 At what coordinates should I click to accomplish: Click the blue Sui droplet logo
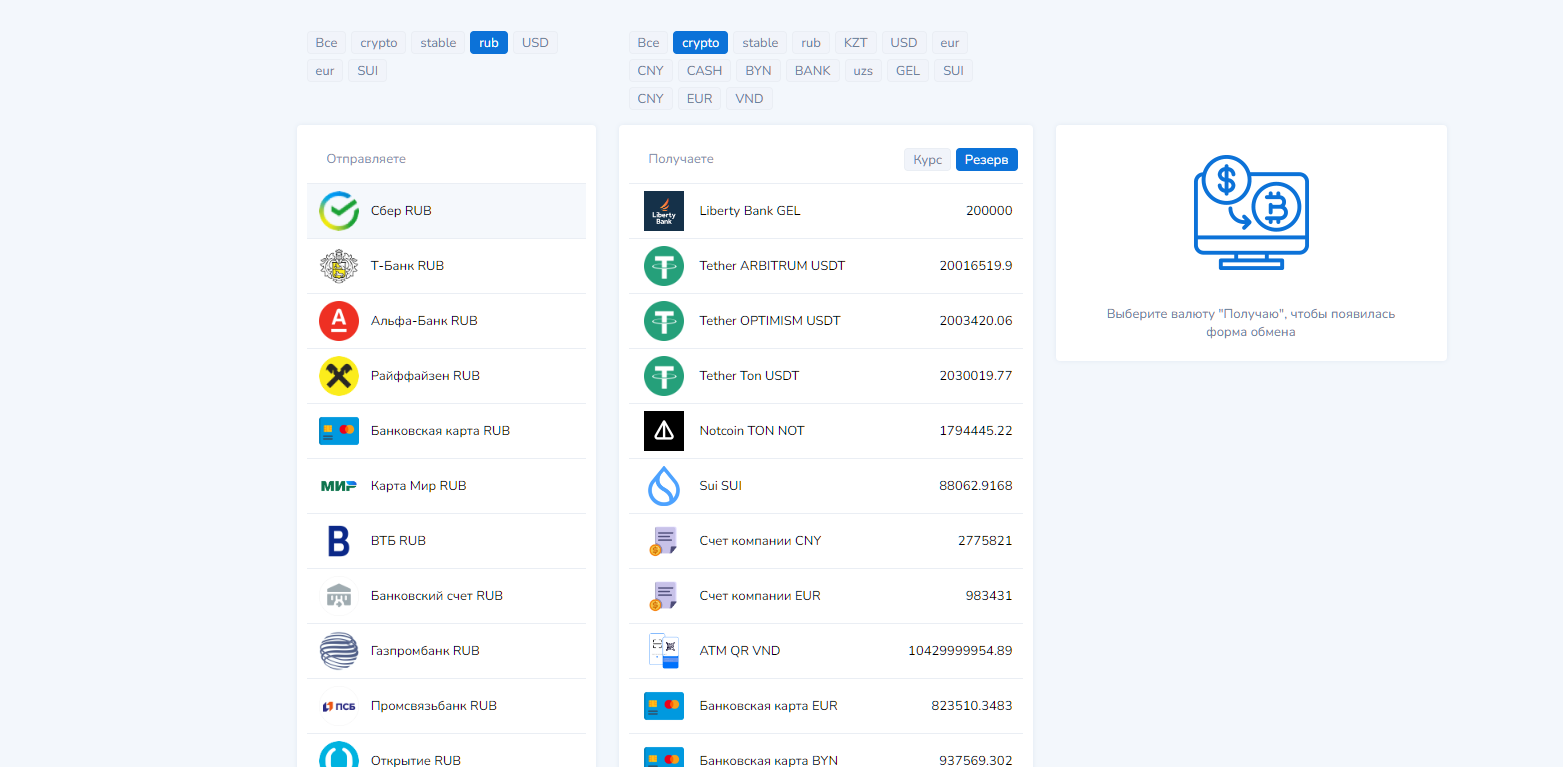pos(664,486)
